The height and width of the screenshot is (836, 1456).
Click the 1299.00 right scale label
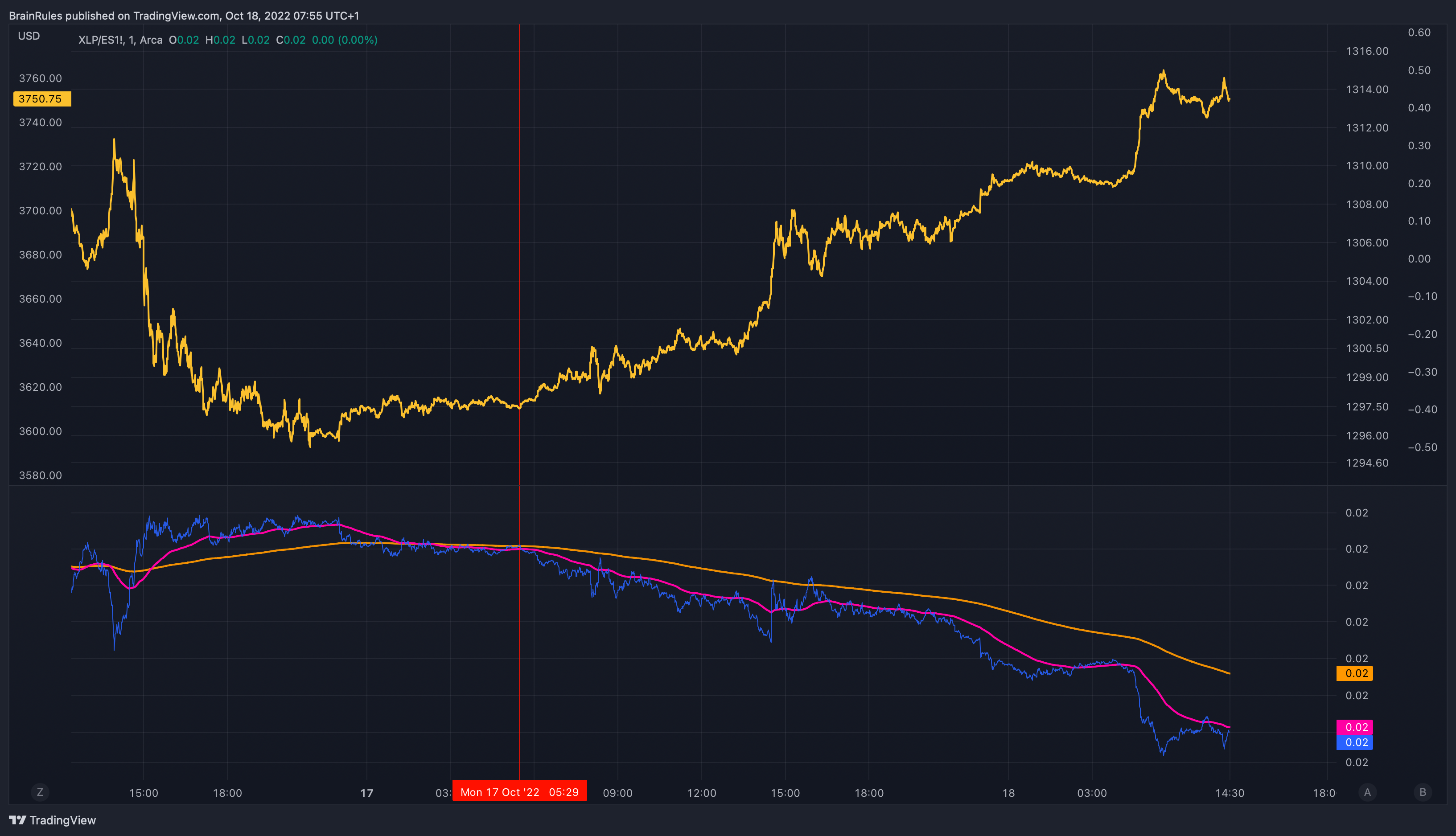pos(1367,377)
